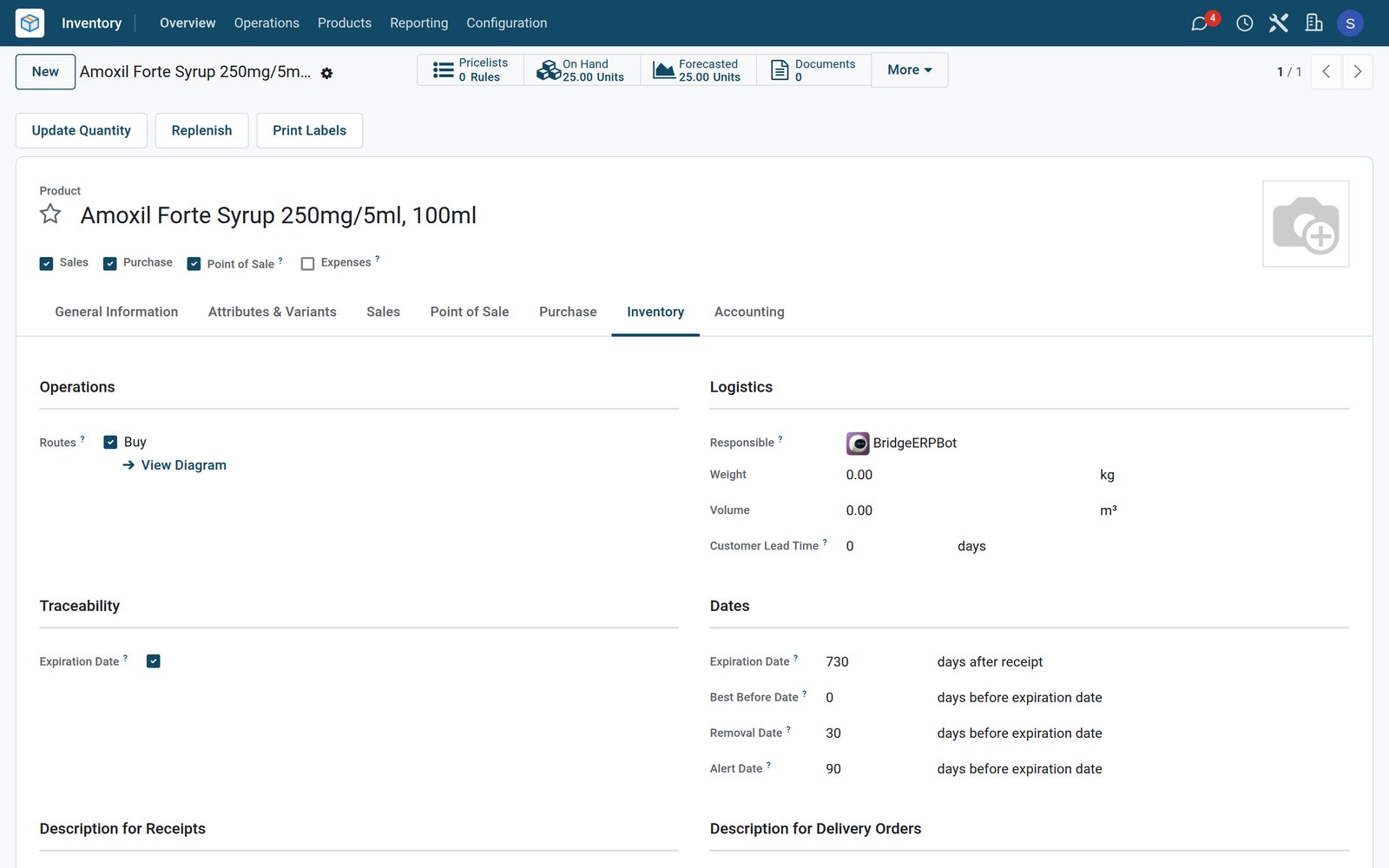1389x868 pixels.
Task: Open the Configuration menu
Action: click(x=507, y=23)
